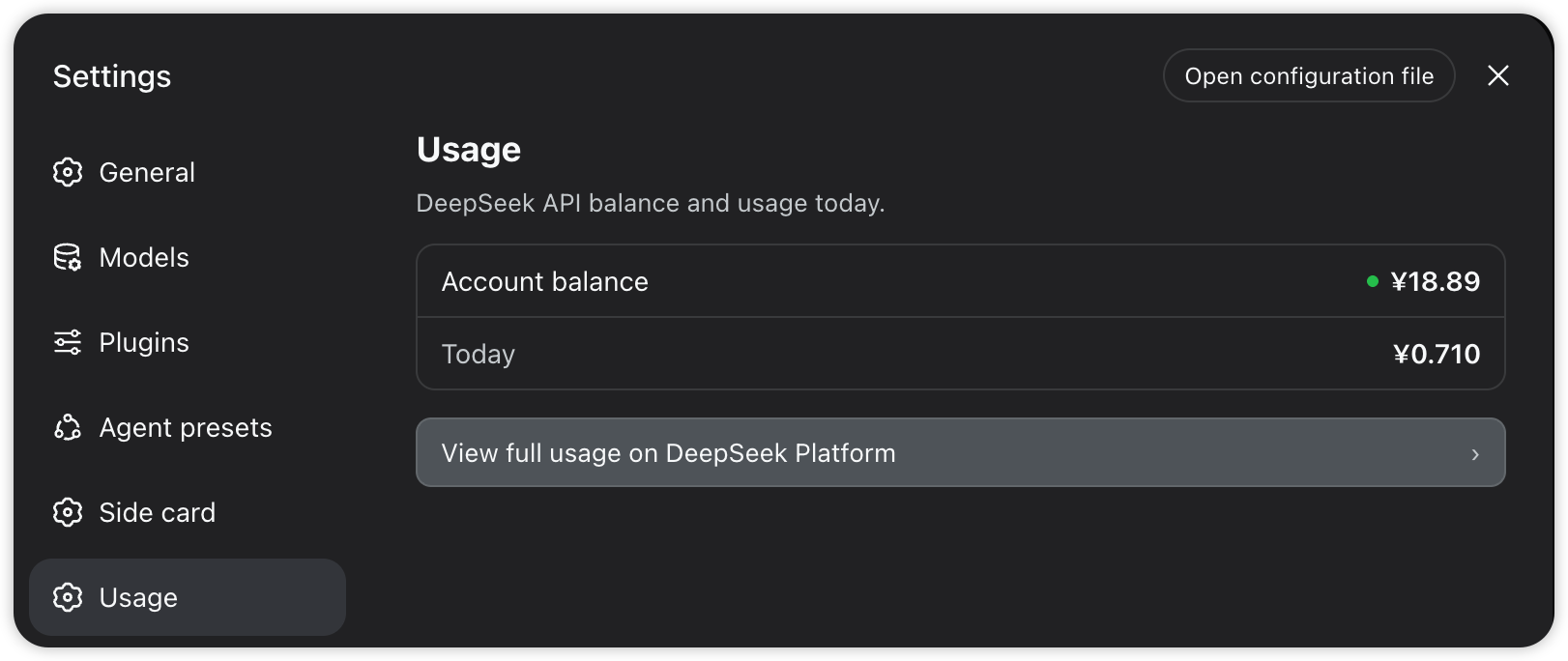1568x661 pixels.
Task: Click the Plugins sliders icon
Action: (68, 342)
